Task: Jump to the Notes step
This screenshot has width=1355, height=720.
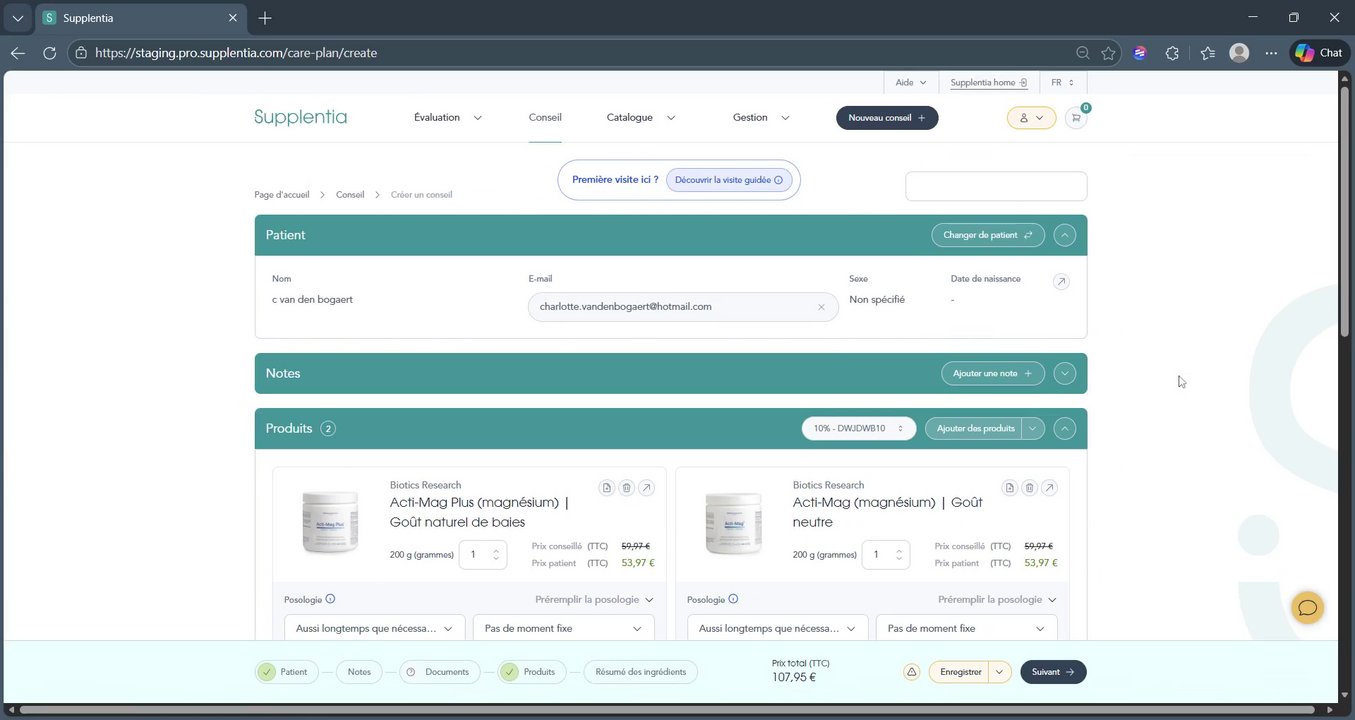Action: (359, 672)
